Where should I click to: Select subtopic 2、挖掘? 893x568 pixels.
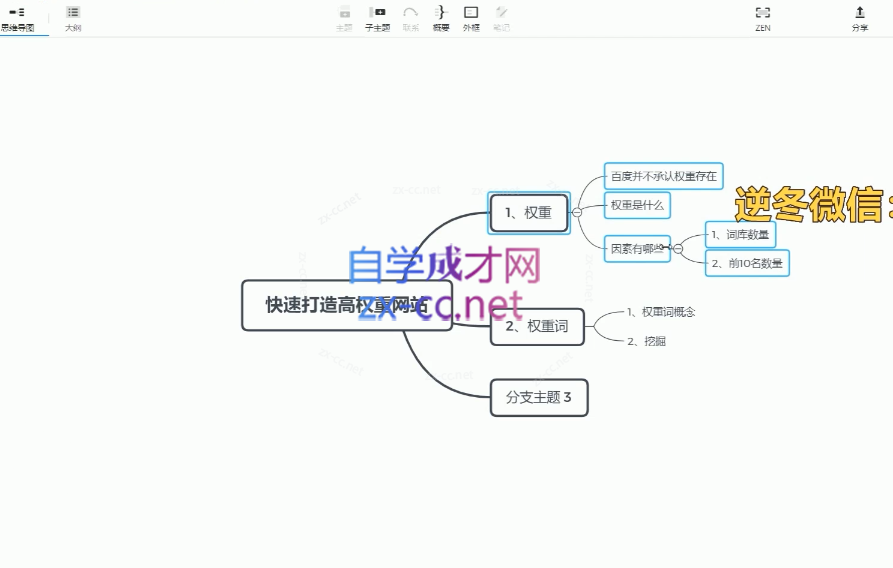click(x=646, y=341)
